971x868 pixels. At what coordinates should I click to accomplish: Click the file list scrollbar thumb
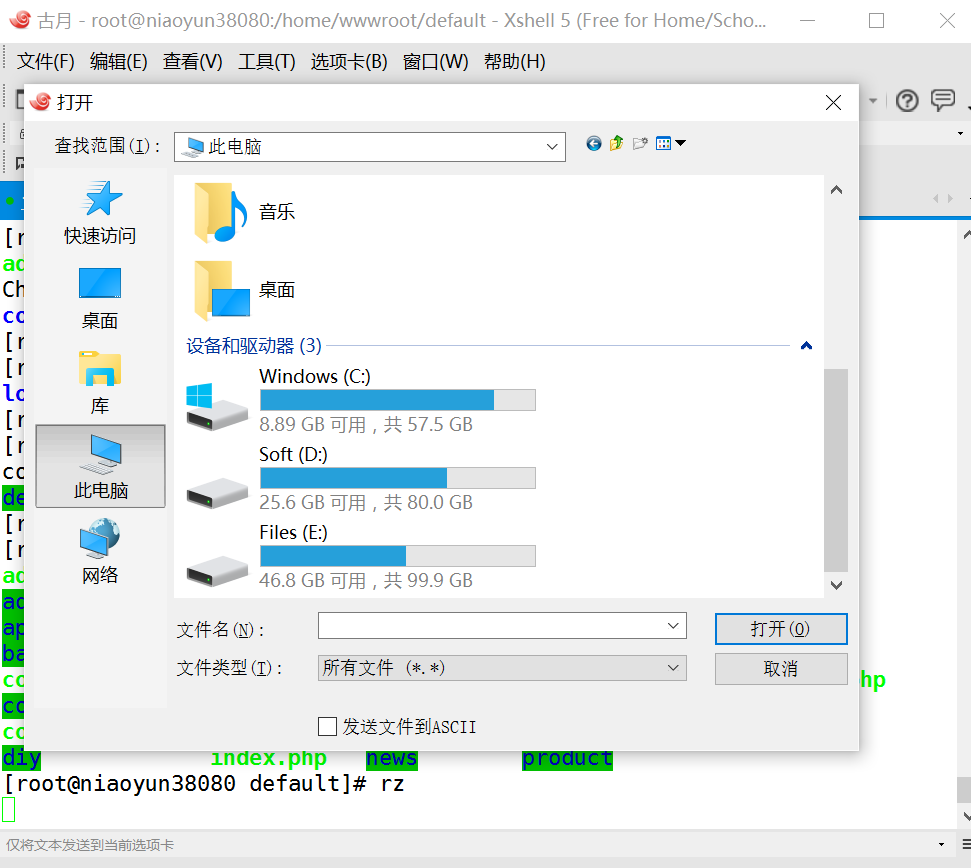(836, 471)
